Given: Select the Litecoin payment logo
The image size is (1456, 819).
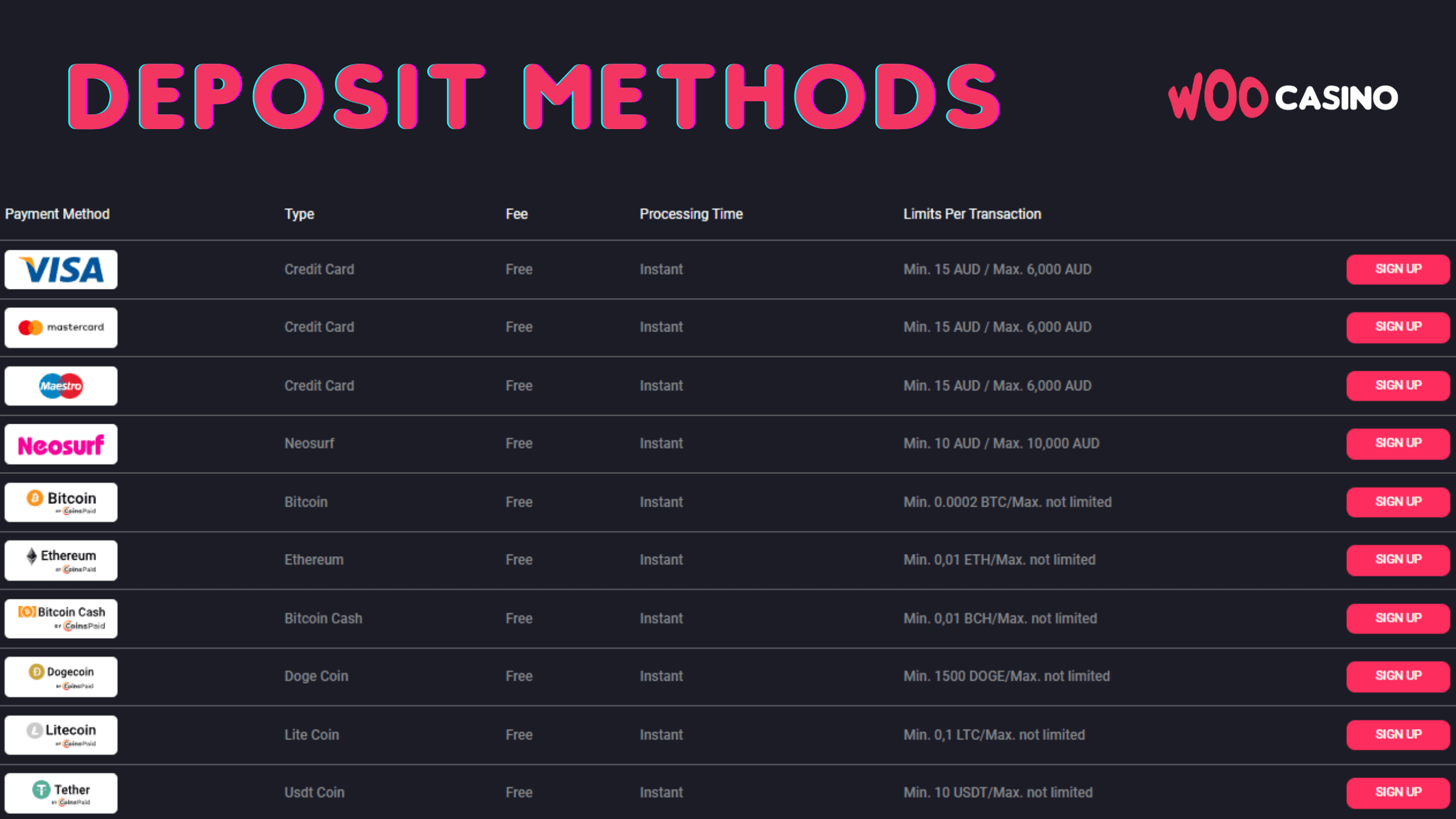Looking at the screenshot, I should (61, 735).
